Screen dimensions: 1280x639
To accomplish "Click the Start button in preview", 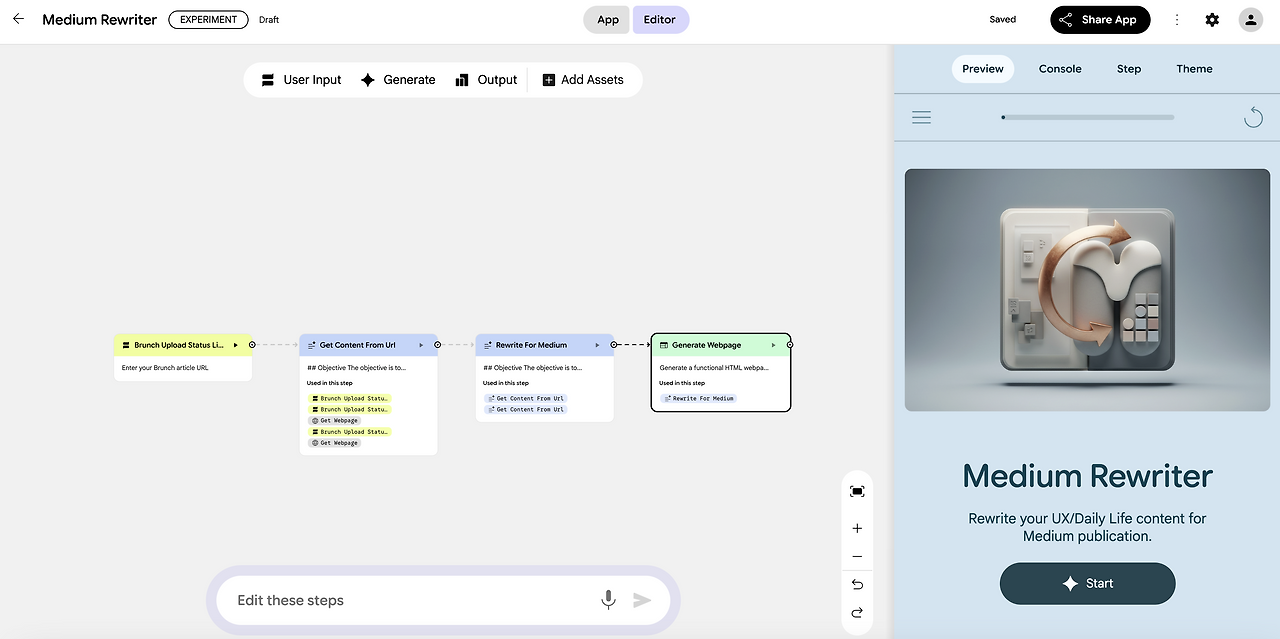I will (1087, 583).
